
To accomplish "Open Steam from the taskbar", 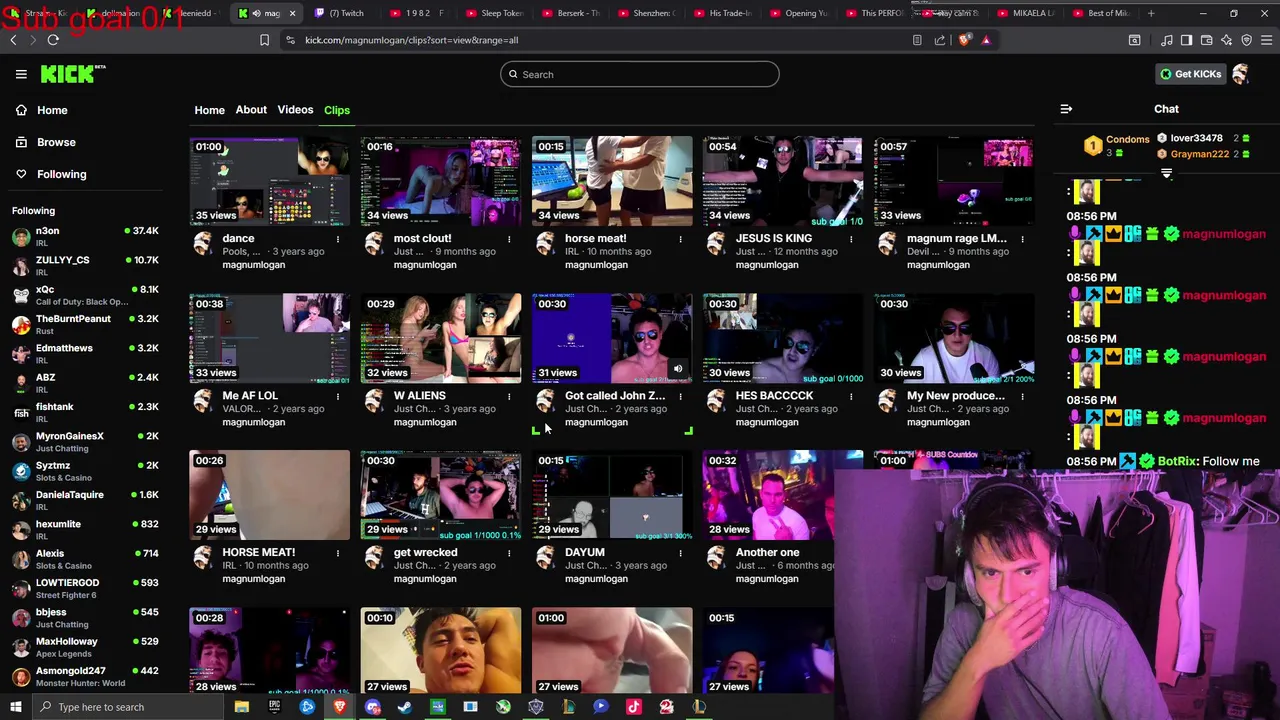I will [x=405, y=707].
